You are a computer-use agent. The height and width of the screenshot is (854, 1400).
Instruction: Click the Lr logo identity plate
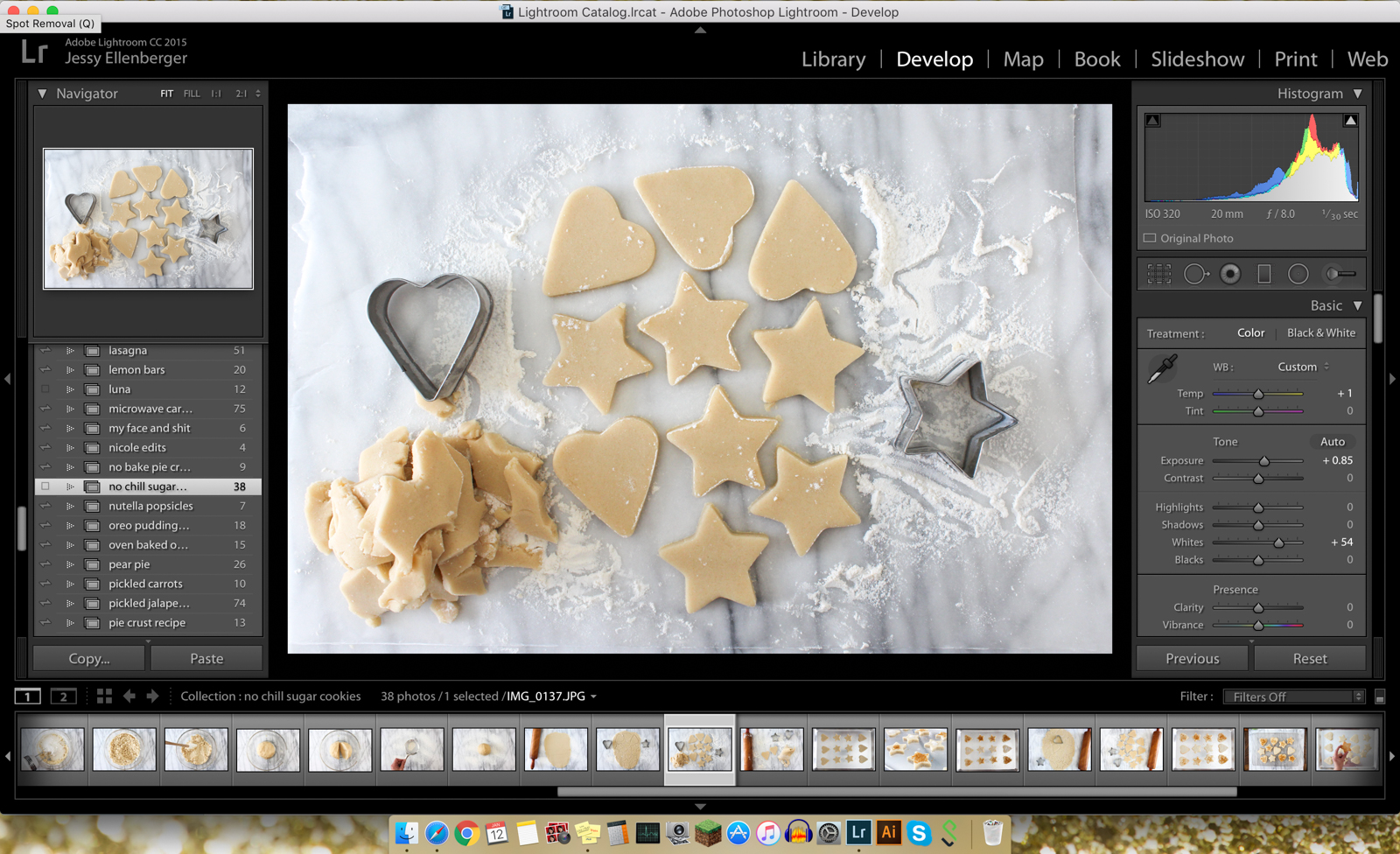[x=34, y=52]
